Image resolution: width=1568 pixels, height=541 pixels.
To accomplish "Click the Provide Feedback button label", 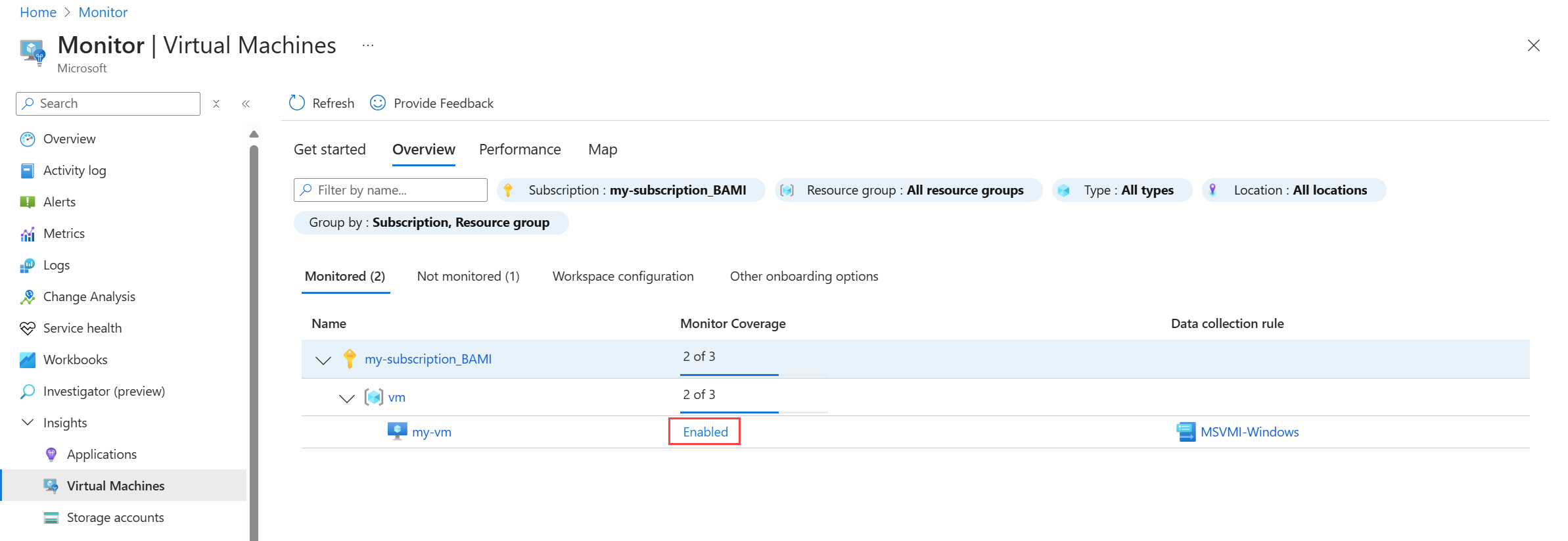I will pyautogui.click(x=444, y=103).
